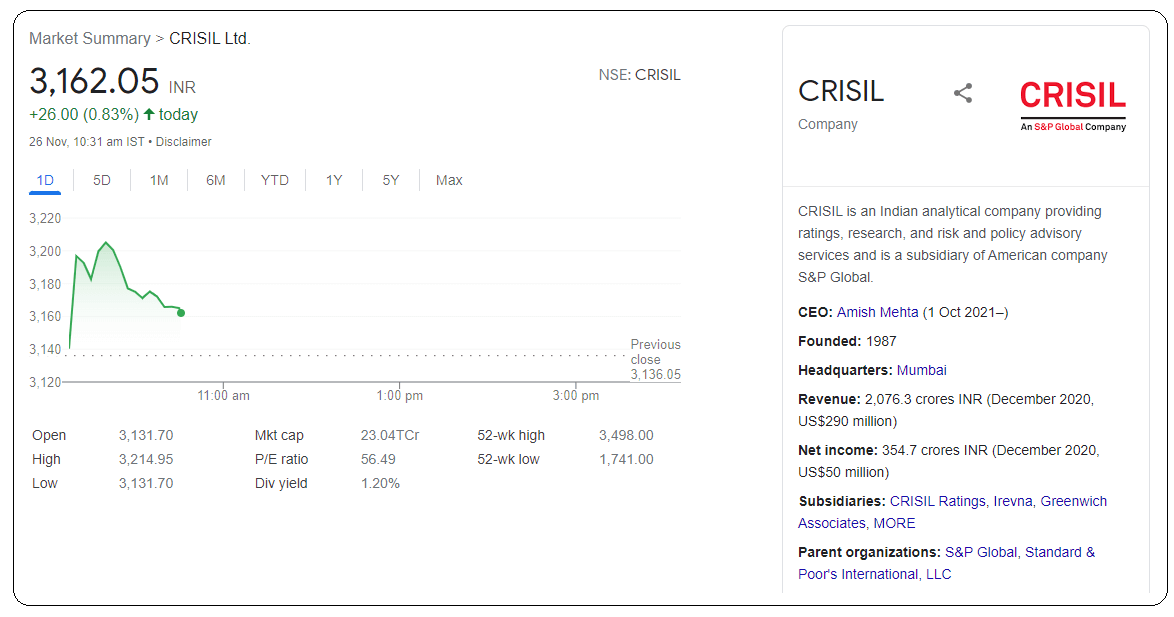
Task: Click the Net income 354.7 crores text
Action: click(949, 461)
